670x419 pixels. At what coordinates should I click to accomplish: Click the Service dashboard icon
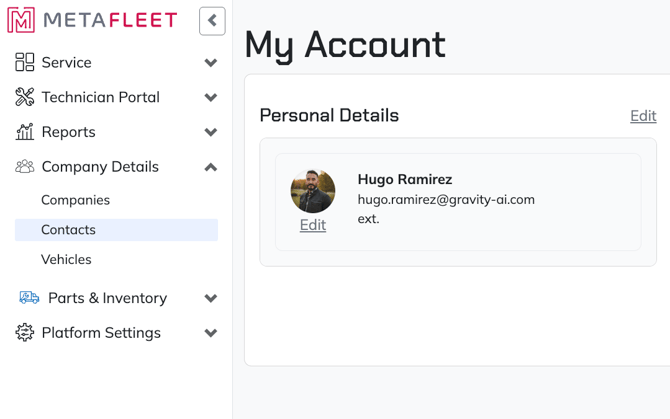point(25,62)
